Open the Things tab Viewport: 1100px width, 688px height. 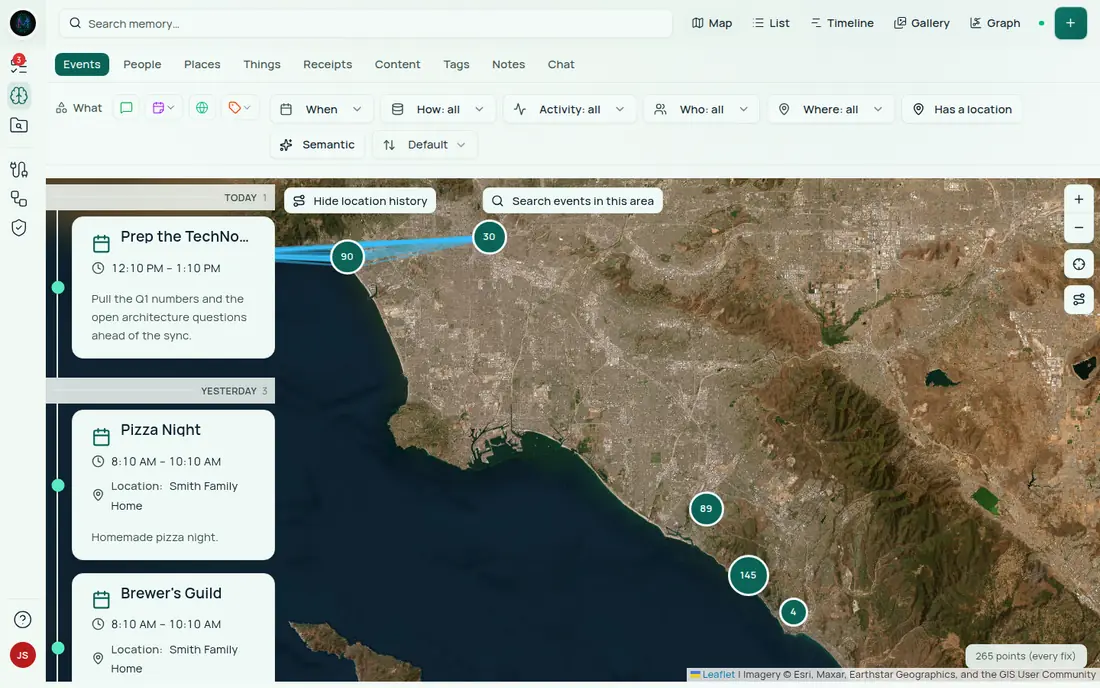(262, 64)
